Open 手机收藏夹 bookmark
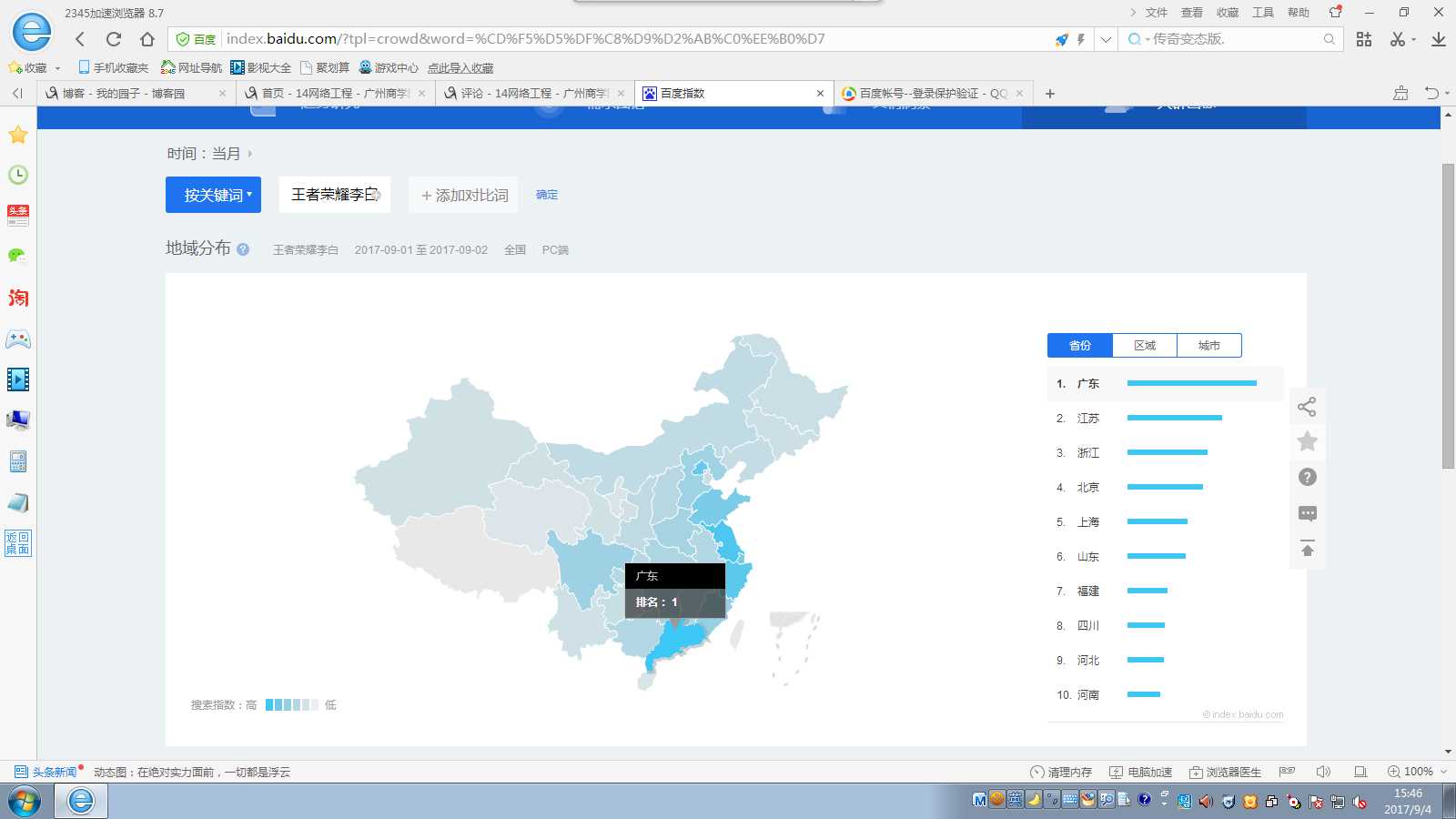1456x819 pixels. 113,68
